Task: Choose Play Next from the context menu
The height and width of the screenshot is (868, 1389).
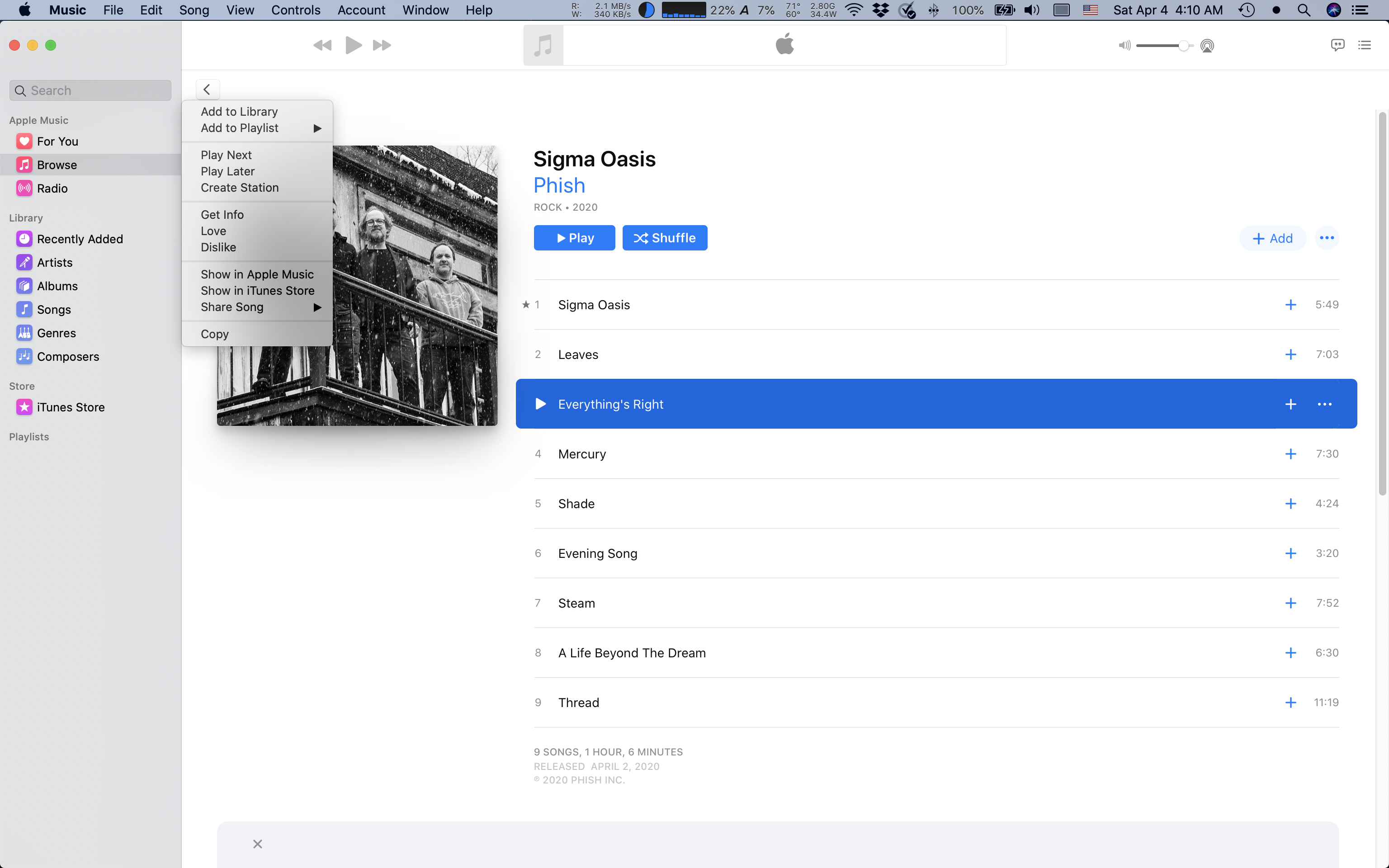Action: pos(226,155)
